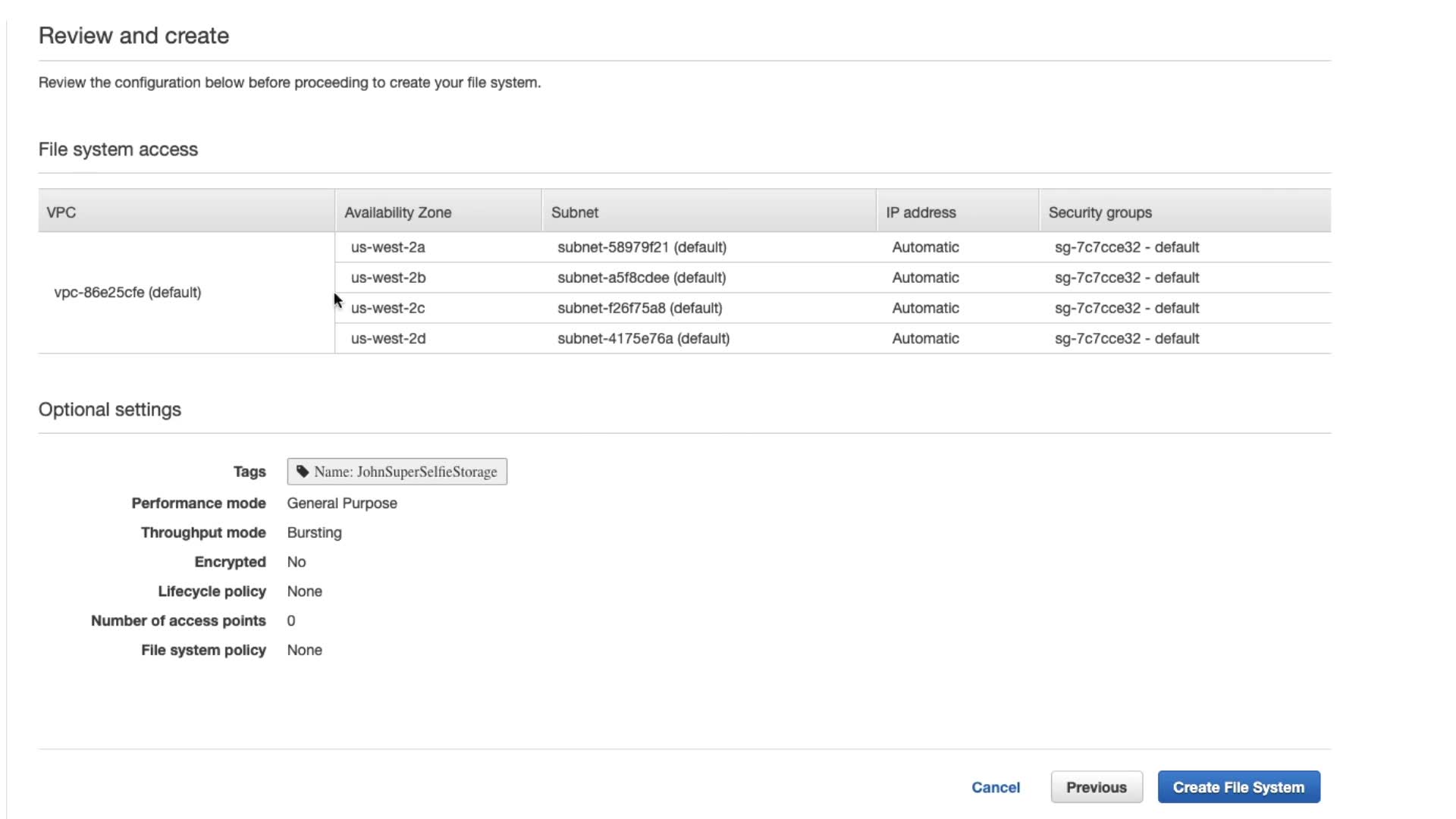Click the tag icon in Name tag
Viewport: 1456px width, 819px height.
(x=303, y=472)
